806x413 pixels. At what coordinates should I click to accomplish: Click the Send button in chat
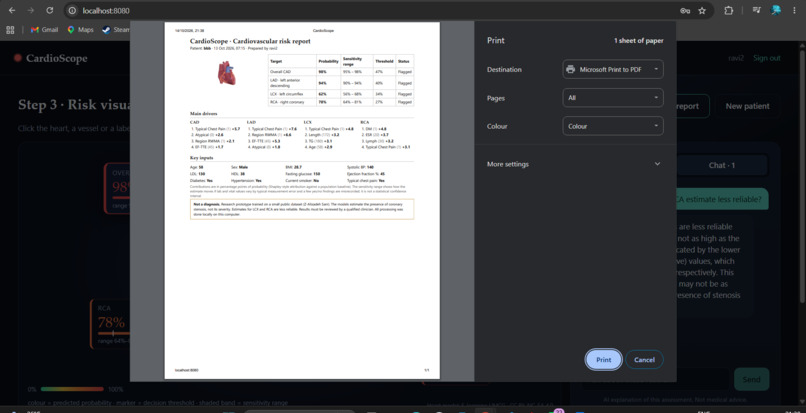point(752,379)
